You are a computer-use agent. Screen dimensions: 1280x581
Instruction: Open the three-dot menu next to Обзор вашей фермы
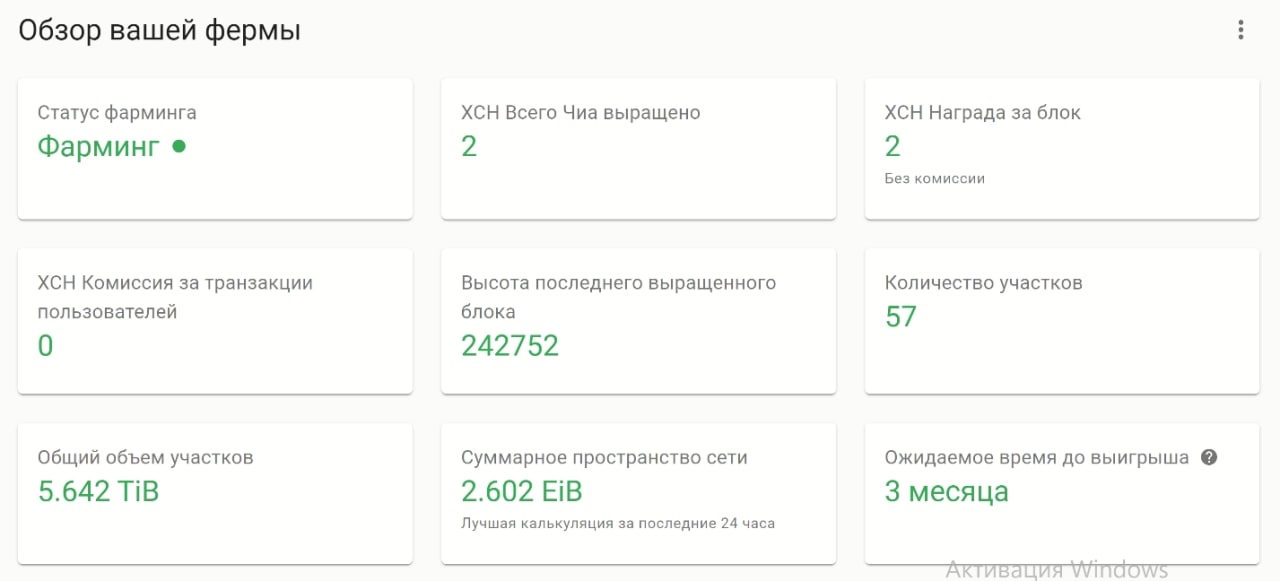tap(1240, 30)
